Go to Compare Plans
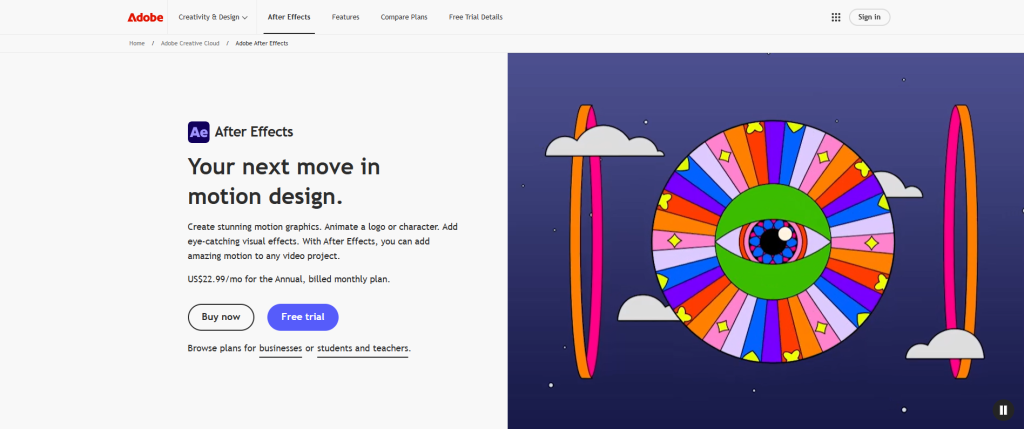Image resolution: width=1024 pixels, height=429 pixels. pyautogui.click(x=404, y=17)
